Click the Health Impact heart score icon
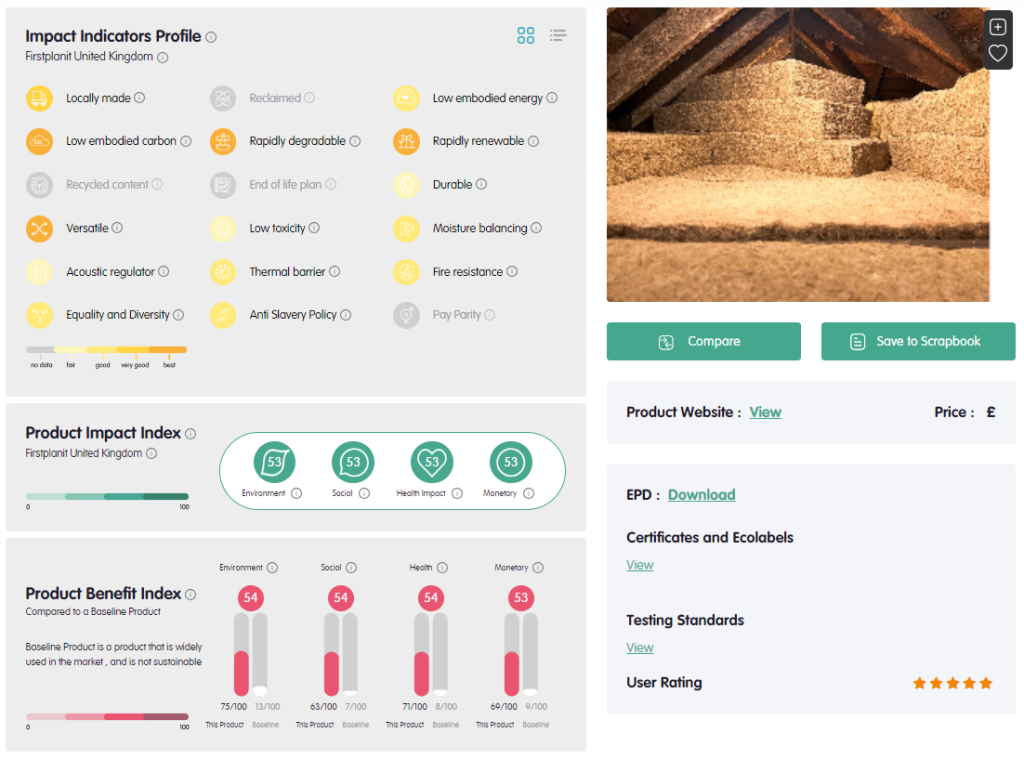The width and height of the screenshot is (1024, 759). click(432, 462)
